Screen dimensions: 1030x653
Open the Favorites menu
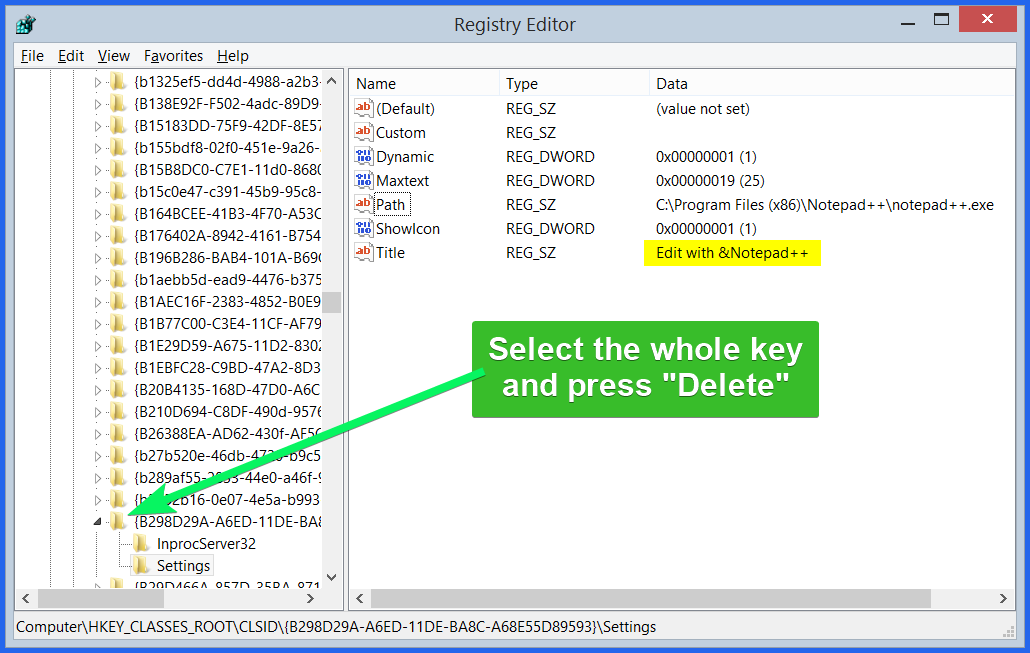point(173,56)
